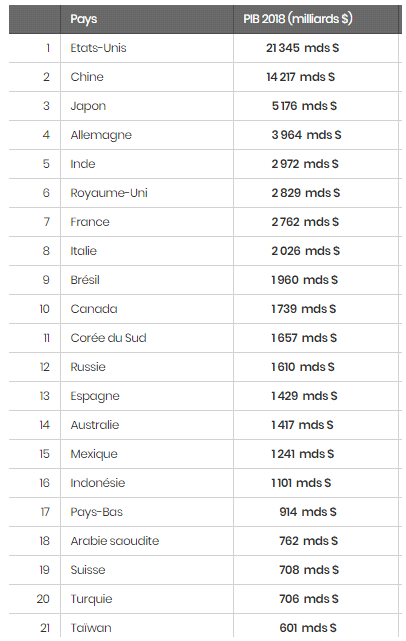Screen dimensions: 406x641
Task: Click the Turquie country name
Action: tap(91, 599)
